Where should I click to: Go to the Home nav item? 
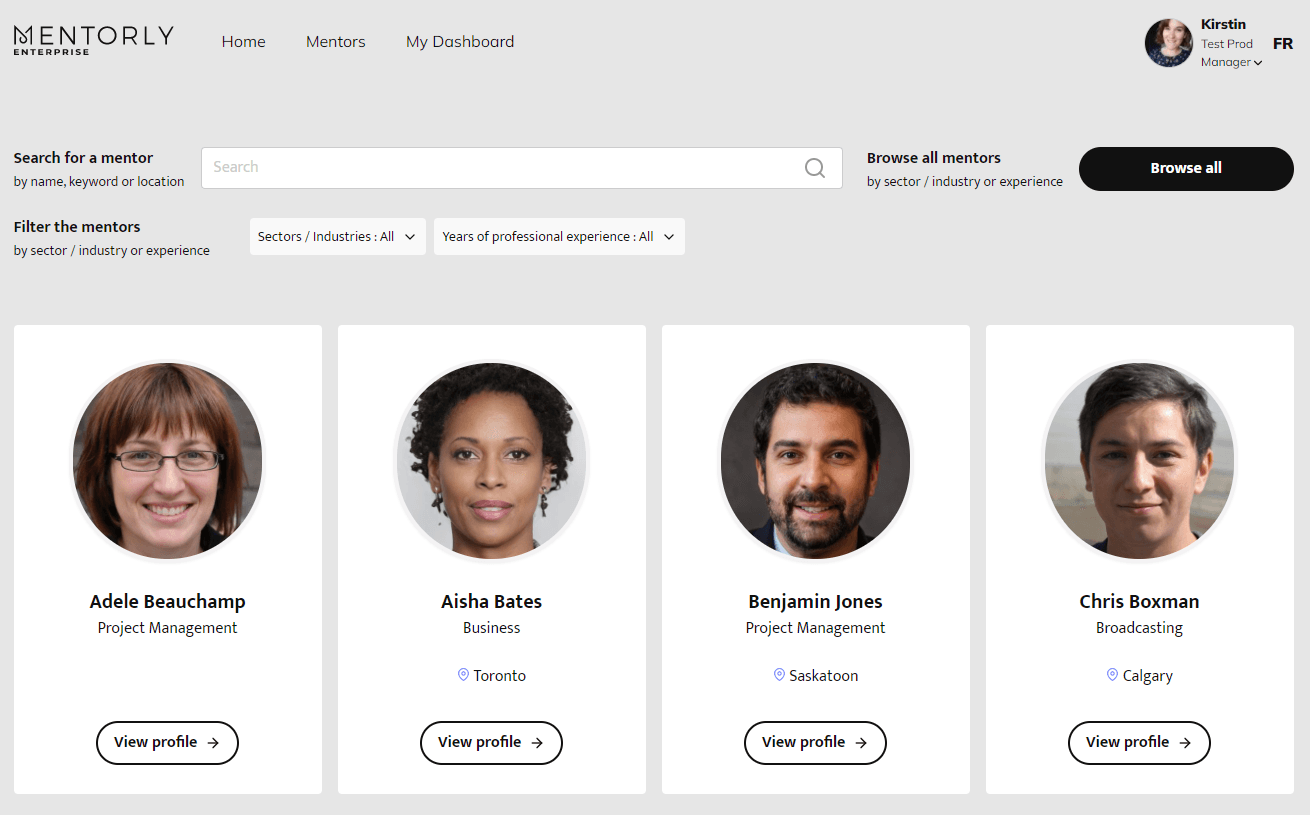pyautogui.click(x=243, y=42)
